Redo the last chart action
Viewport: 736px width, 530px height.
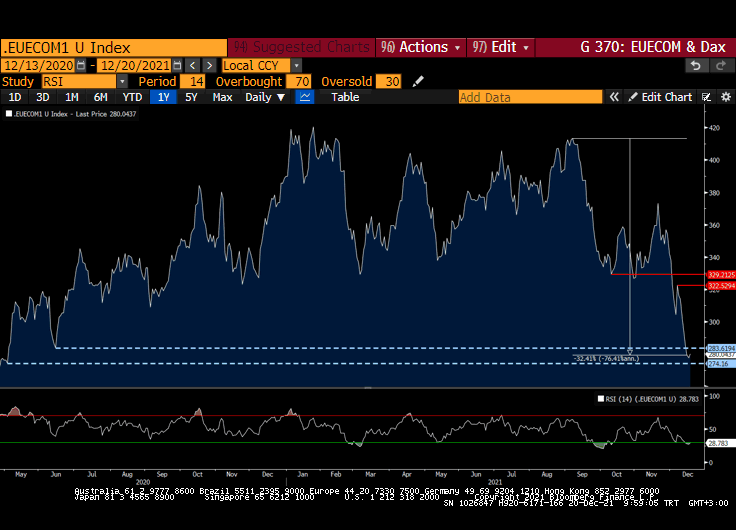[x=721, y=66]
